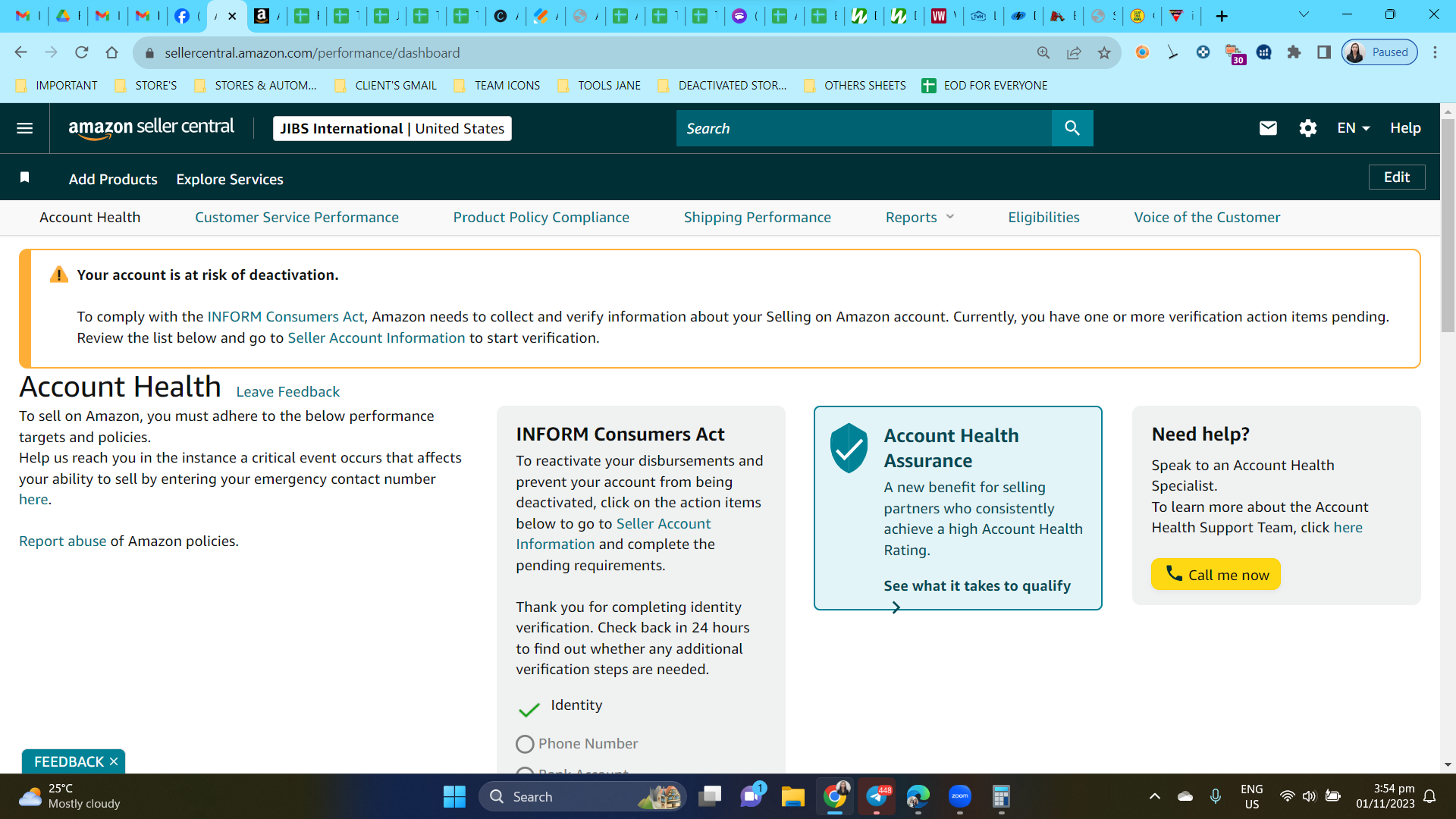Open the settings gear icon
This screenshot has height=819, width=1456.
[1308, 128]
